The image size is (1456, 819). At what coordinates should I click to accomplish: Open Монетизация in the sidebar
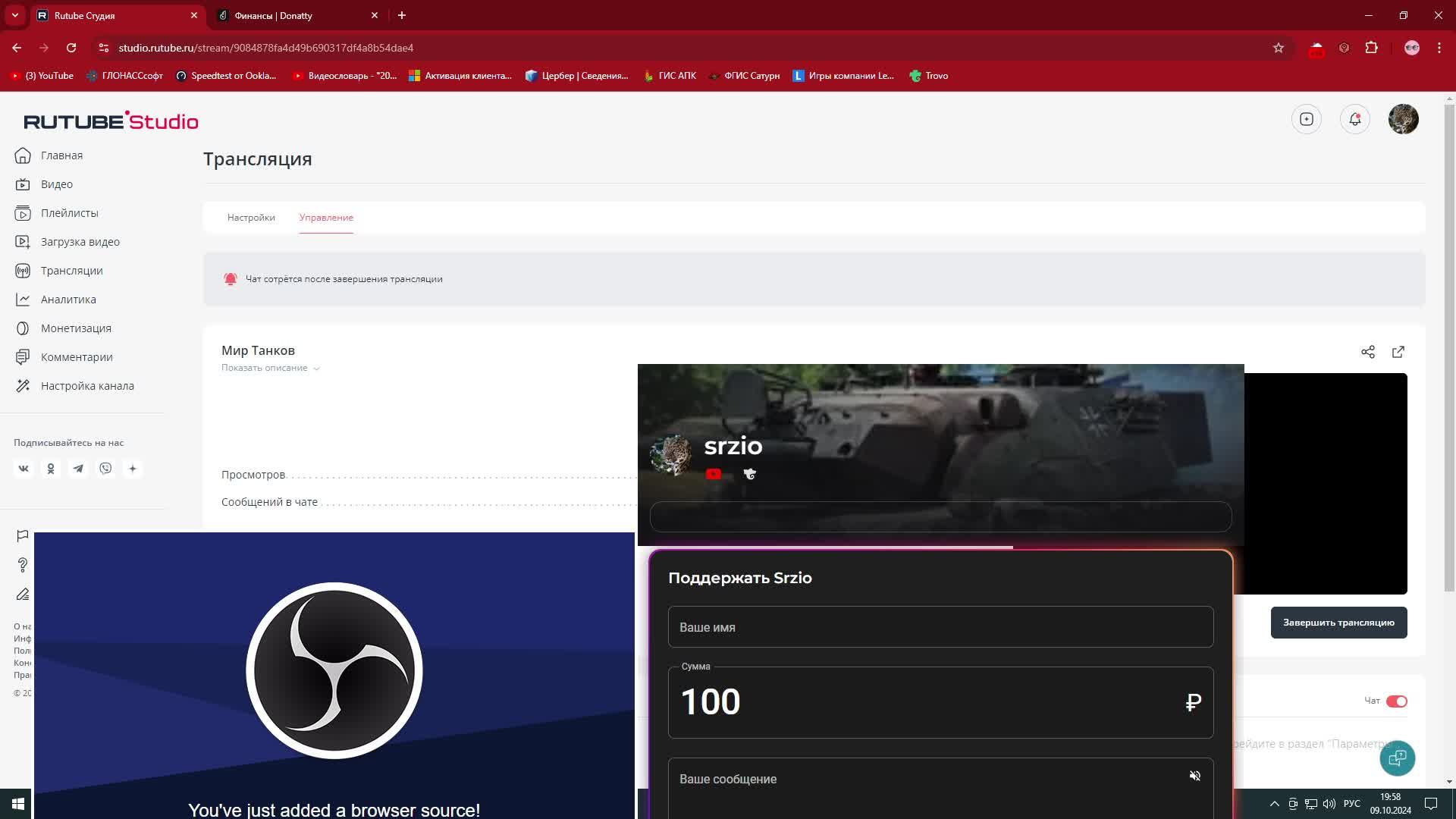point(76,328)
